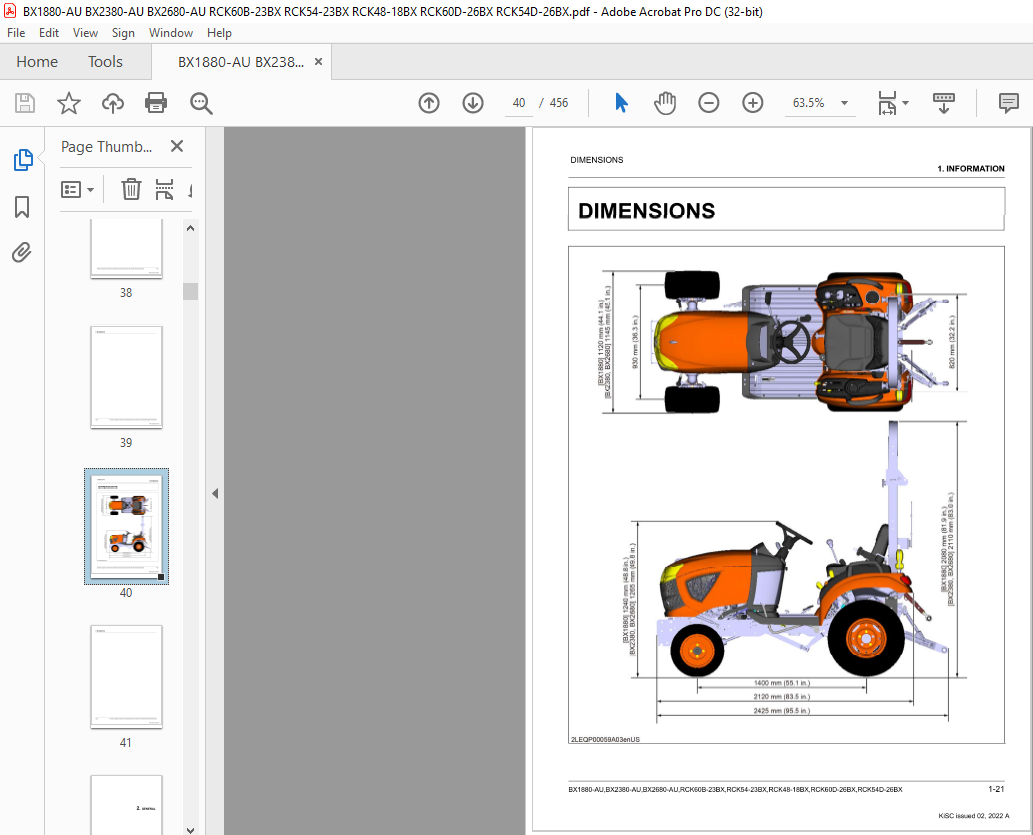The width and height of the screenshot is (1033, 835).
Task: Print the document
Action: point(156,103)
